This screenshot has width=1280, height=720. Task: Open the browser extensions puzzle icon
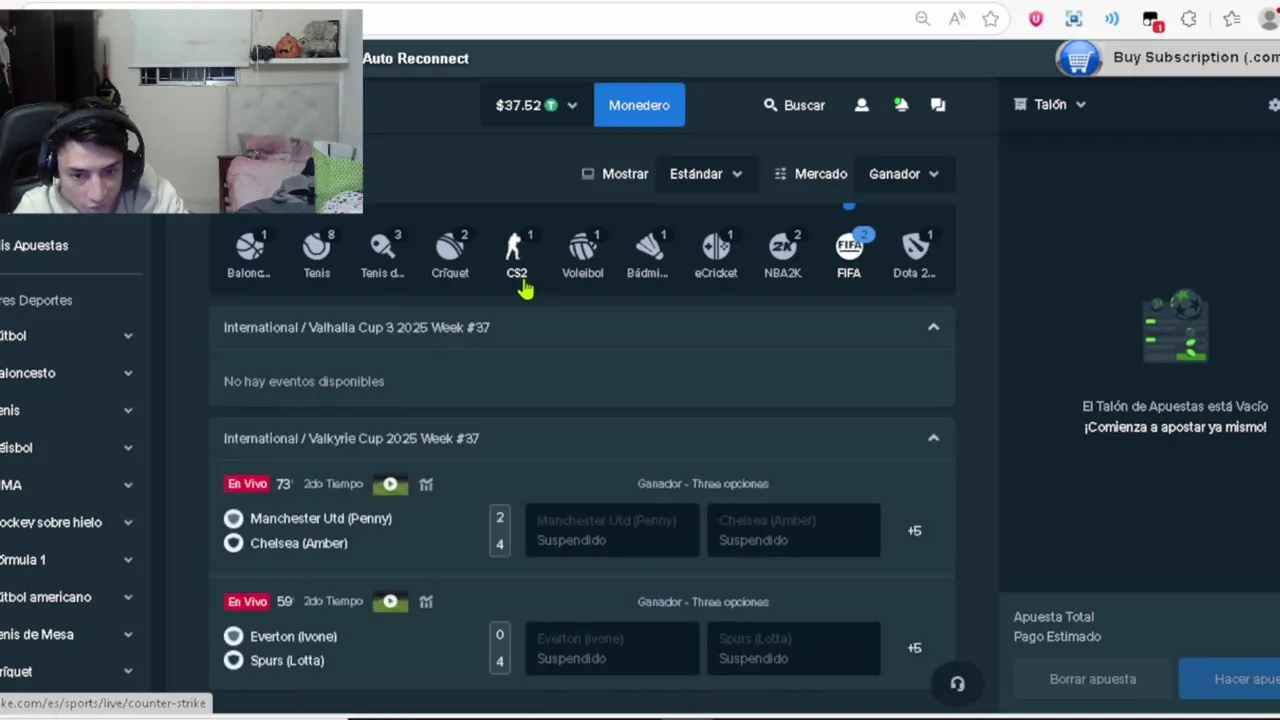point(1189,19)
